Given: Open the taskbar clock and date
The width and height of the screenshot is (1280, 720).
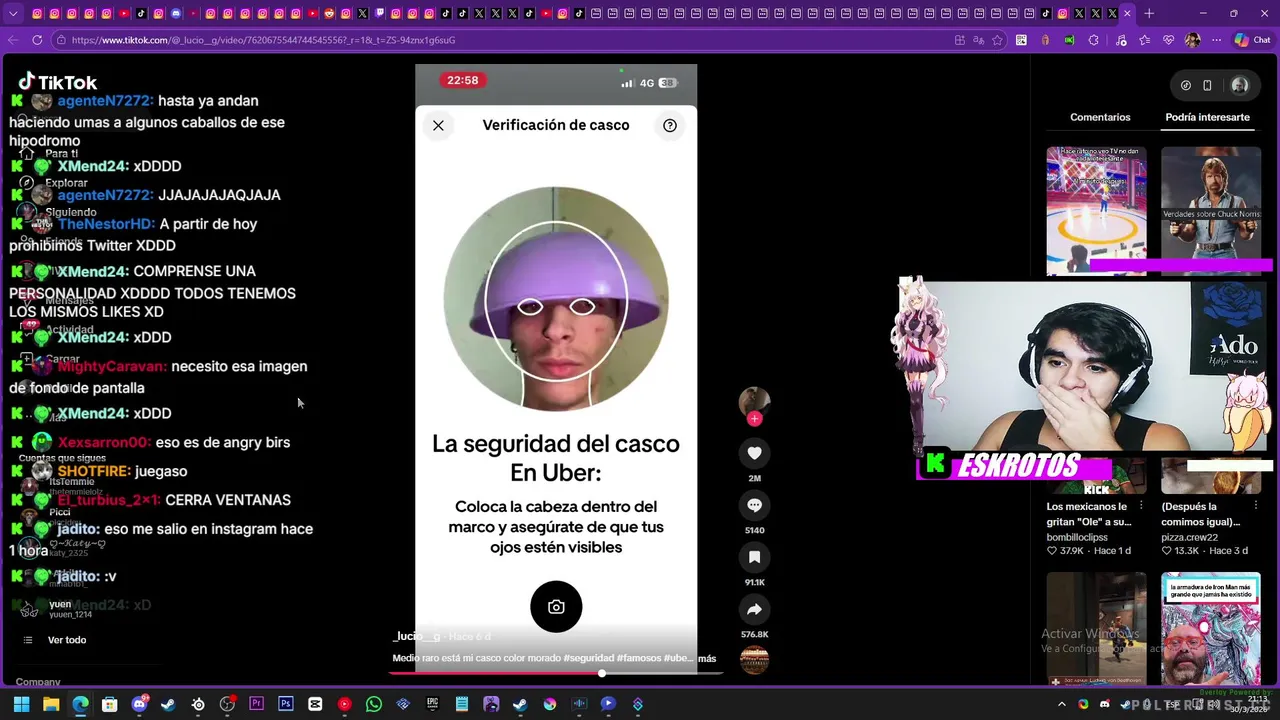Looking at the screenshot, I should pos(1250,704).
